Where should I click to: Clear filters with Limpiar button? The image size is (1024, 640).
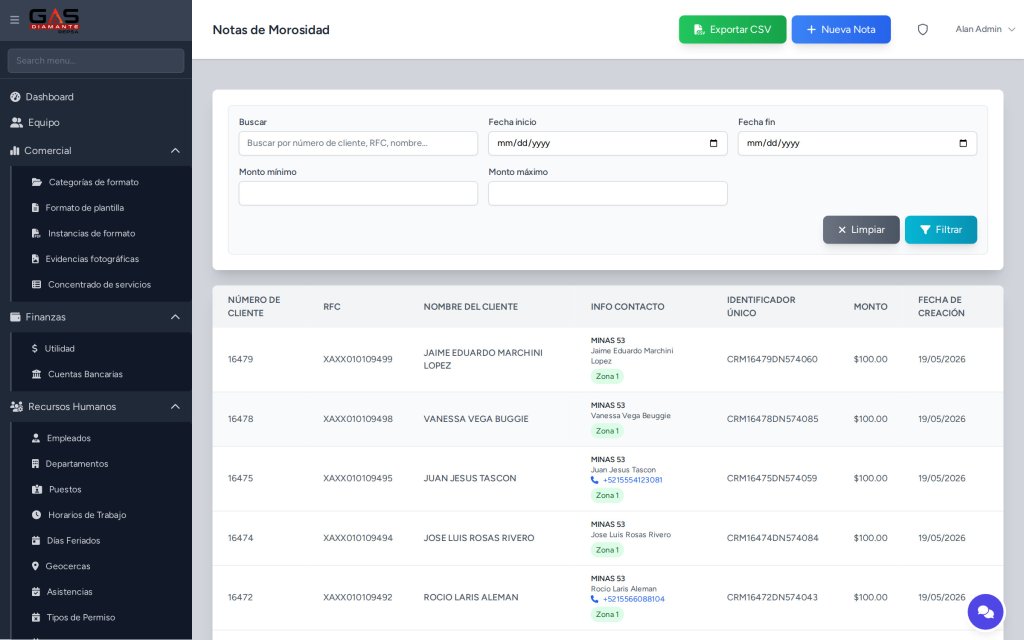tap(861, 230)
